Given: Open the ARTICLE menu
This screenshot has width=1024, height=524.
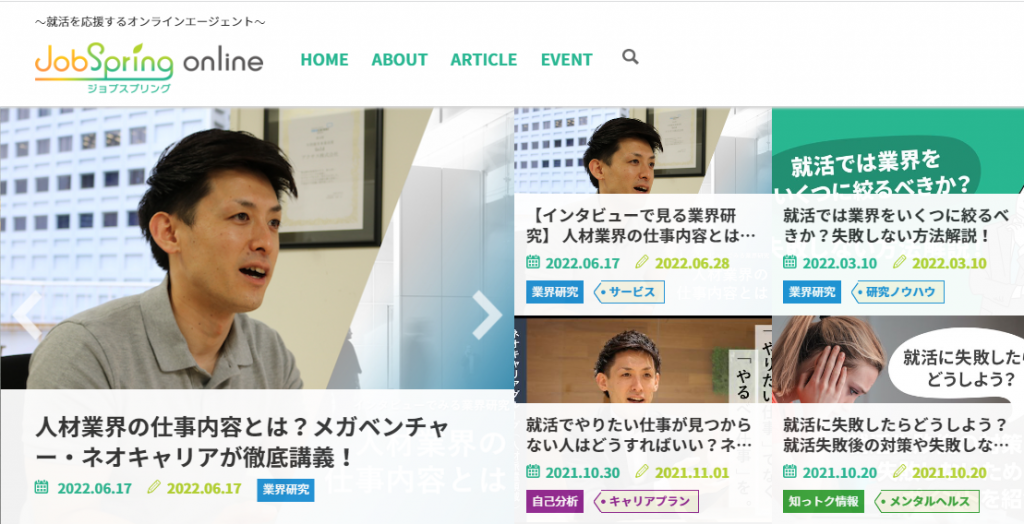Looking at the screenshot, I should (484, 59).
